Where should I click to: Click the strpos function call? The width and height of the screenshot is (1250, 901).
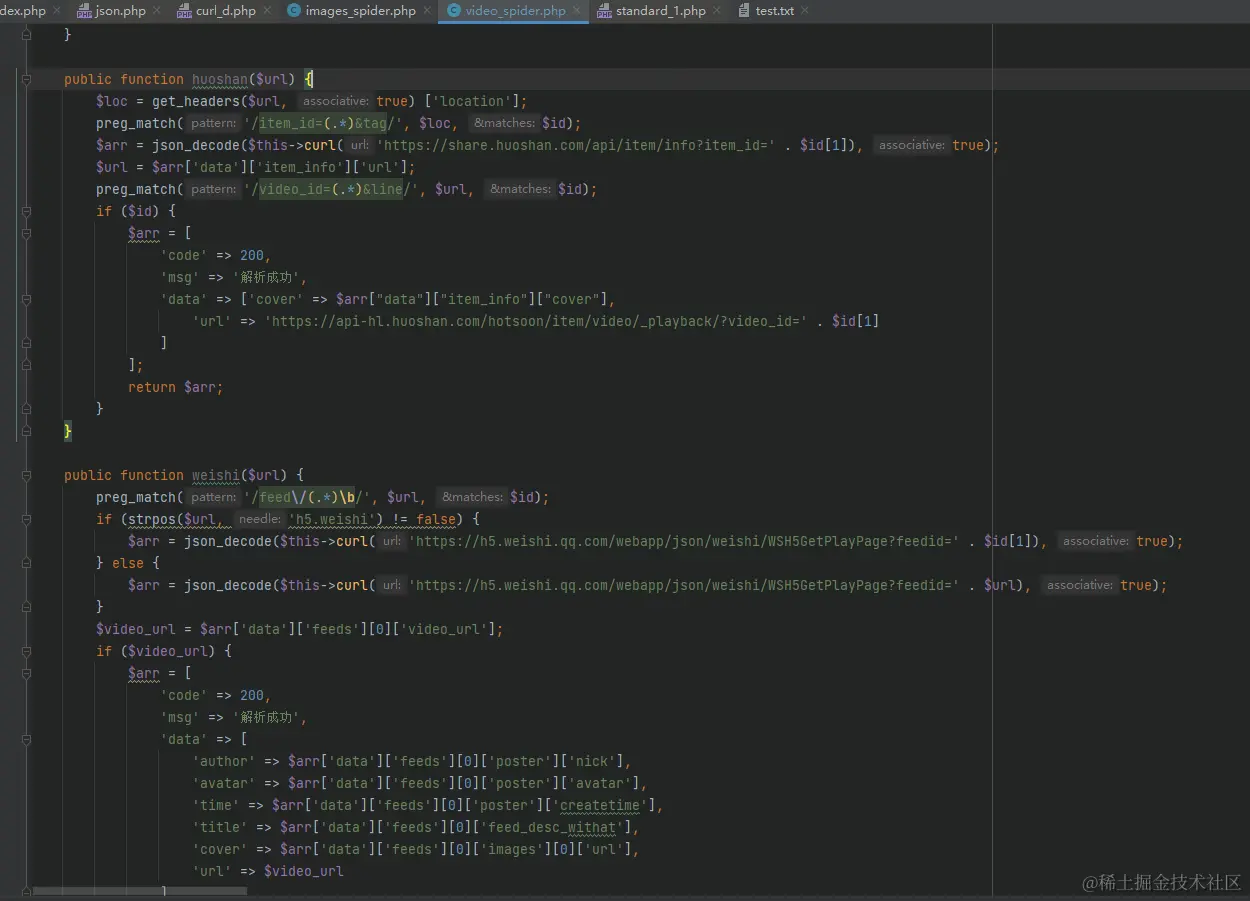pyautogui.click(x=153, y=519)
